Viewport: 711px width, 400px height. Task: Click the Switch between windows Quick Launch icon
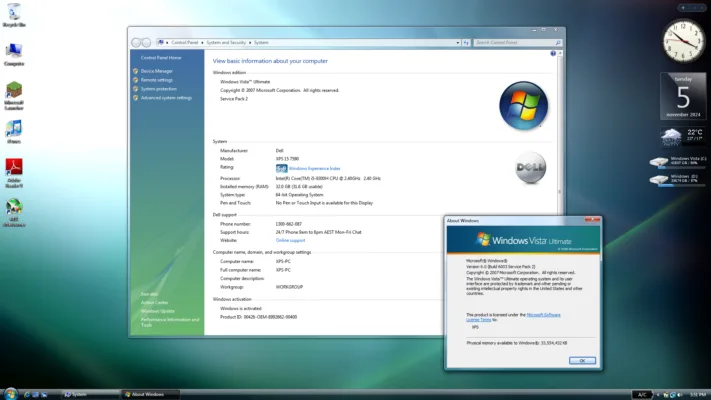pos(44,395)
